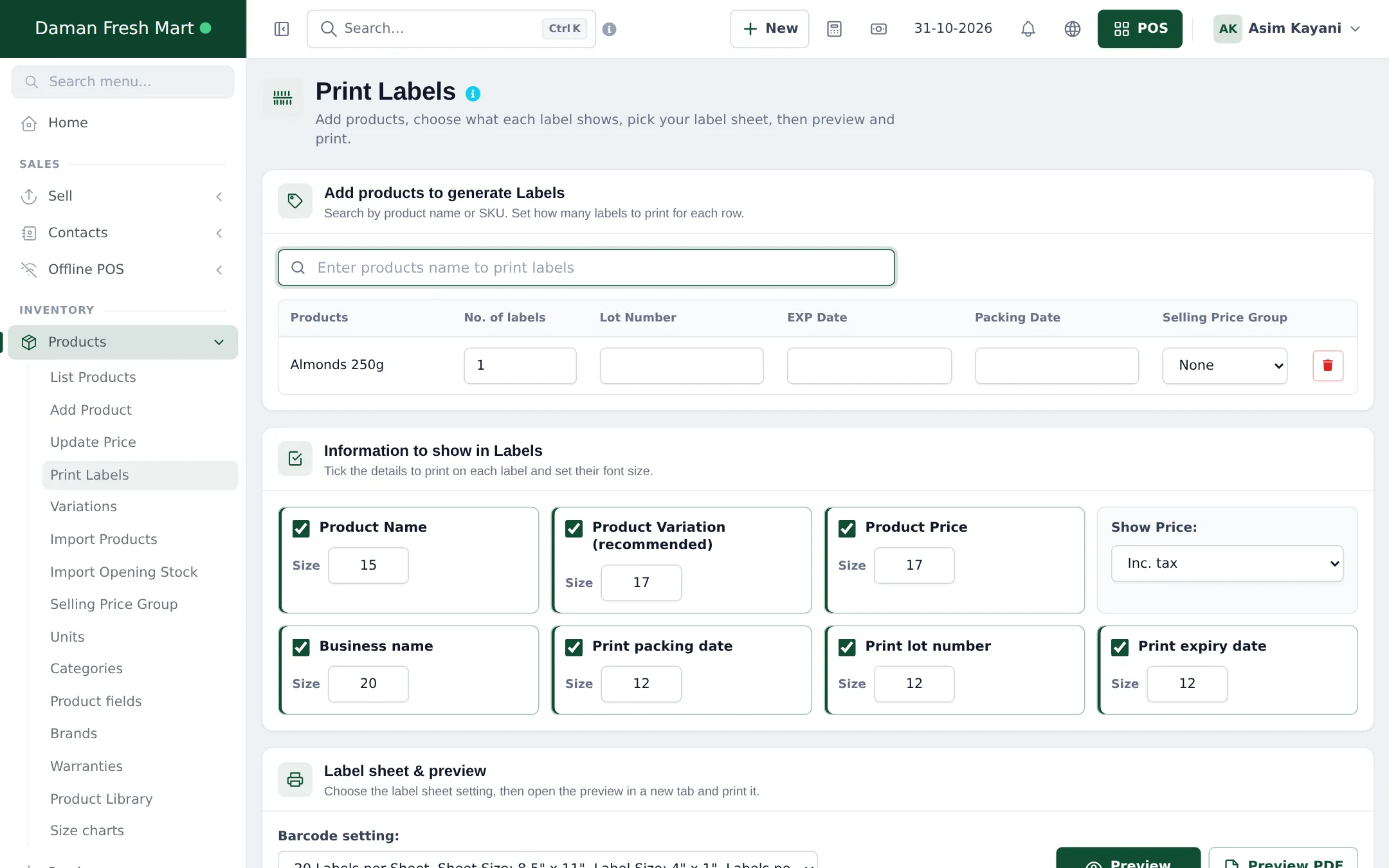The height and width of the screenshot is (868, 1389).
Task: Go to Add Product menu item
Action: click(91, 410)
